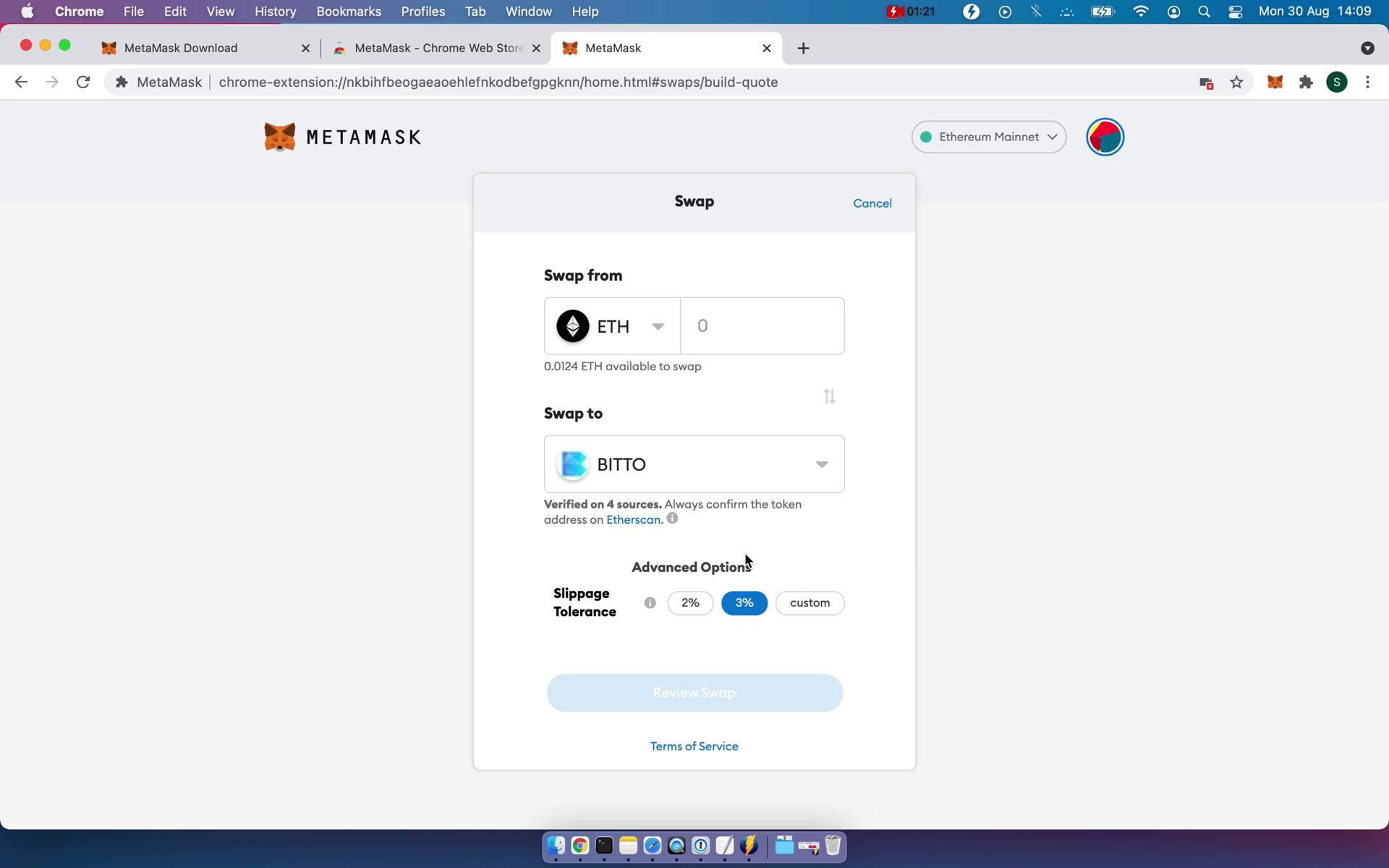Click the Ethereum Mainnet network icon
1389x868 pixels.
927,136
